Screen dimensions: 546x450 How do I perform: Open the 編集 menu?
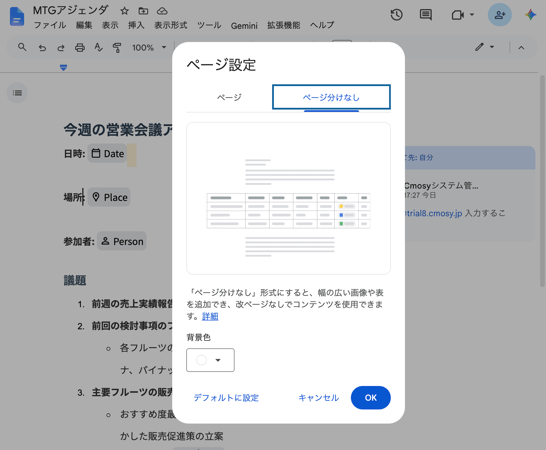pyautogui.click(x=84, y=25)
